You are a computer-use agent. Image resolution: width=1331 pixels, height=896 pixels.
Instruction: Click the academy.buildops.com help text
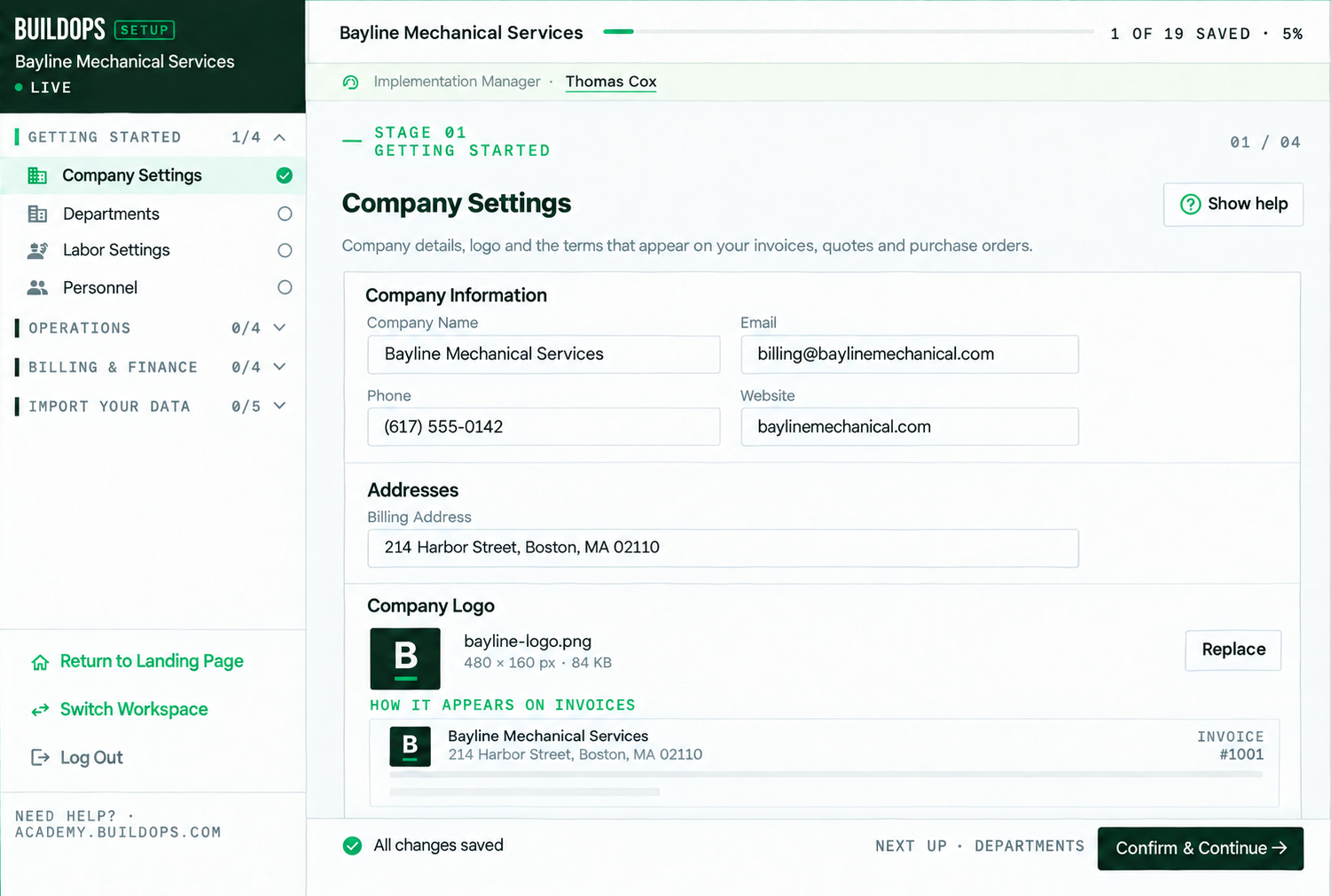pos(118,833)
